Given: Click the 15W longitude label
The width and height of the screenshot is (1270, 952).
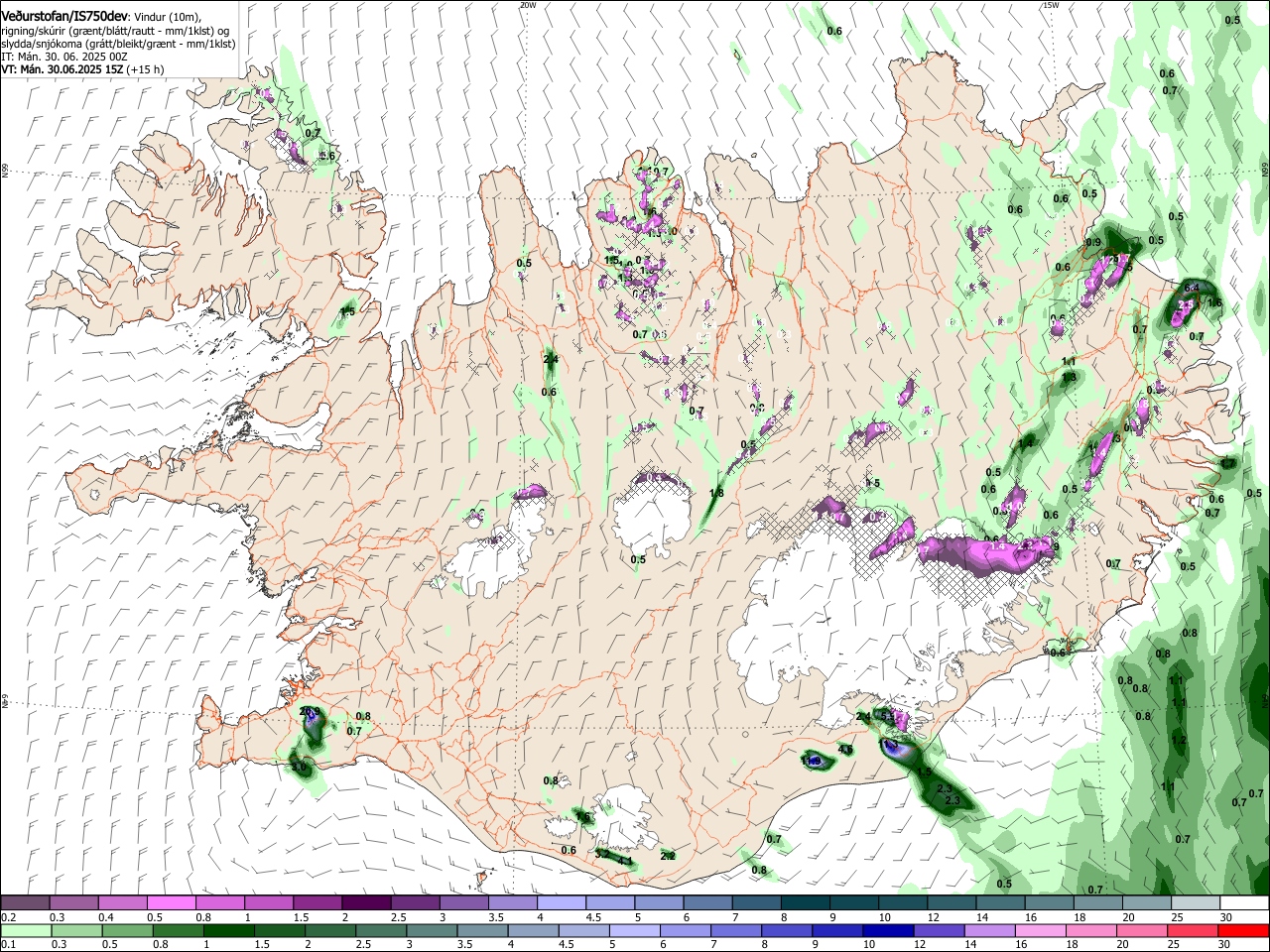Looking at the screenshot, I should [1051, 5].
